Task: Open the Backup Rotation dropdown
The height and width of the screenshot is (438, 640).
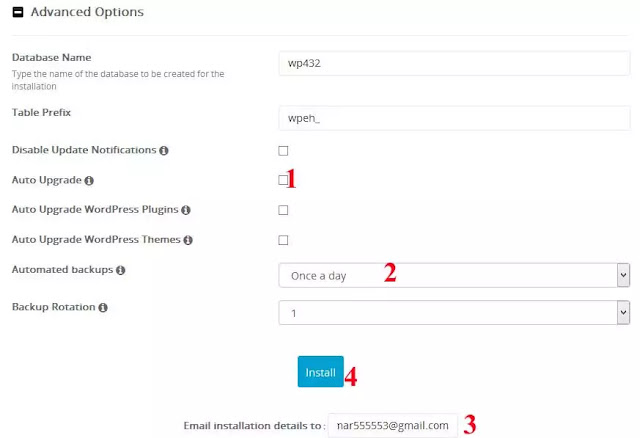Action: (x=454, y=313)
